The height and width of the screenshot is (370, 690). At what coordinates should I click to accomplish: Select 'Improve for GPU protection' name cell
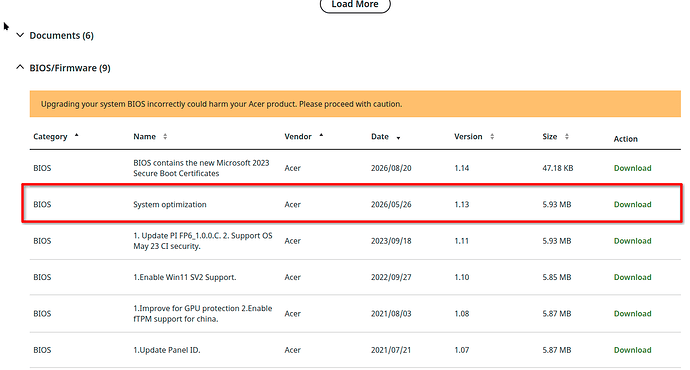(202, 314)
